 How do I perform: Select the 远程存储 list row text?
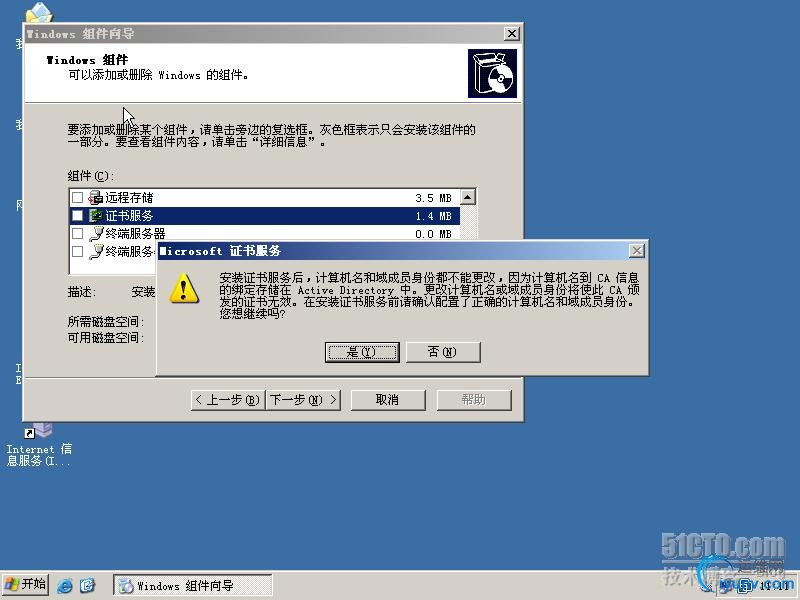(x=129, y=197)
